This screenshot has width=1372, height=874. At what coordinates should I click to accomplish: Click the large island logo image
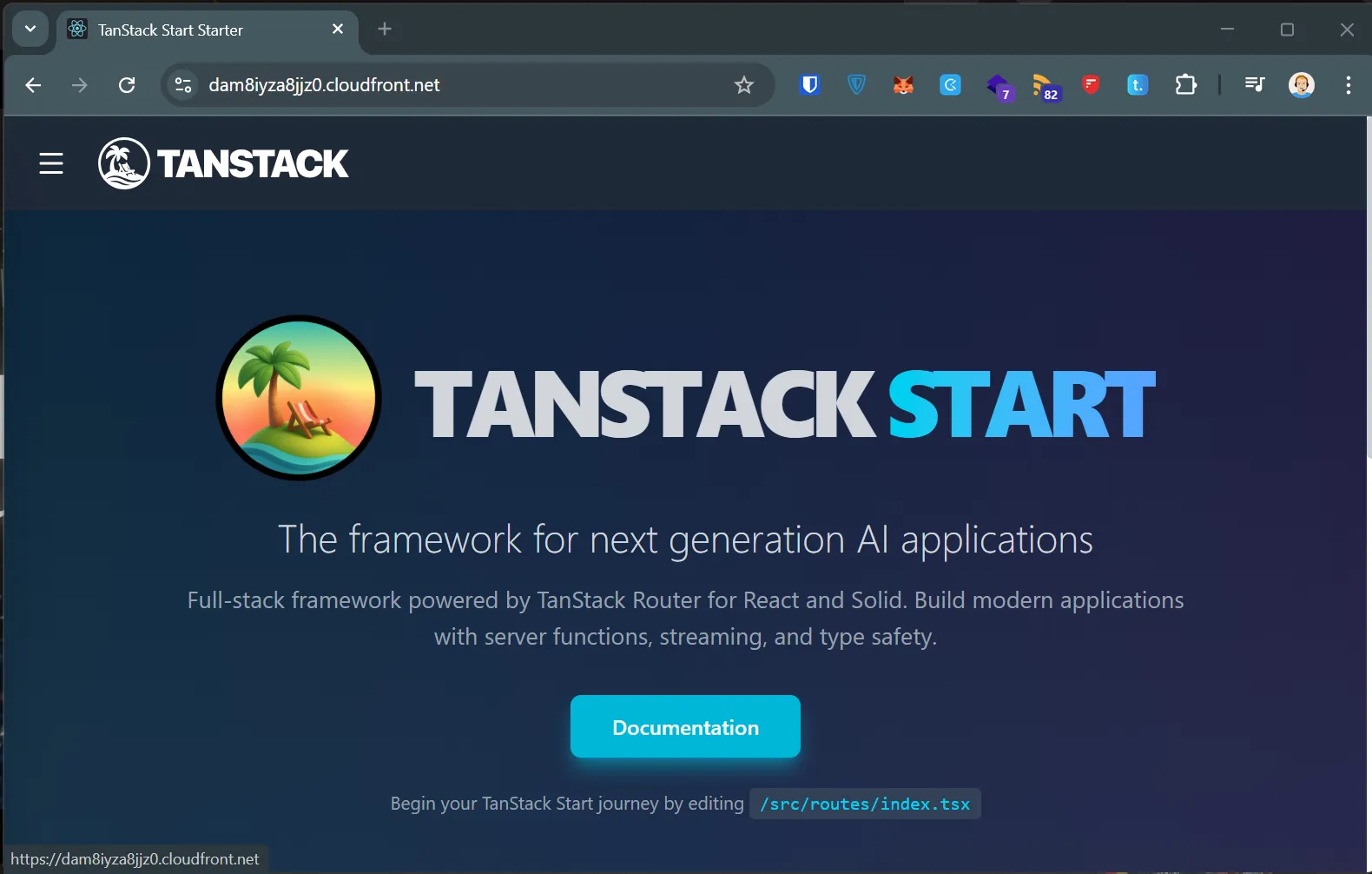point(299,398)
